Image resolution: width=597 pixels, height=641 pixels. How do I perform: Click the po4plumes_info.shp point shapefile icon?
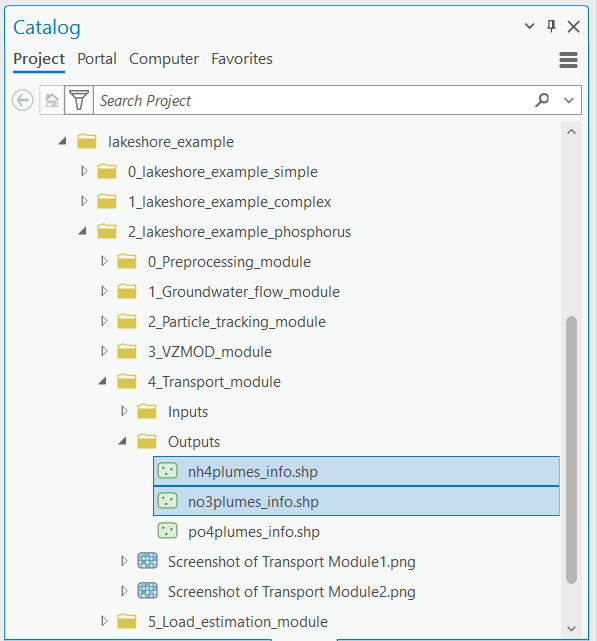(x=168, y=531)
